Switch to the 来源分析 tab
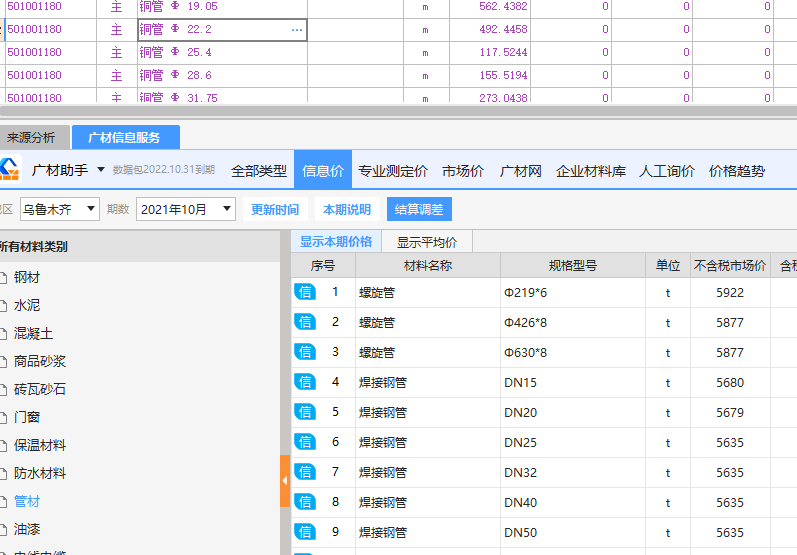The width and height of the screenshot is (797, 555). [x=32, y=137]
